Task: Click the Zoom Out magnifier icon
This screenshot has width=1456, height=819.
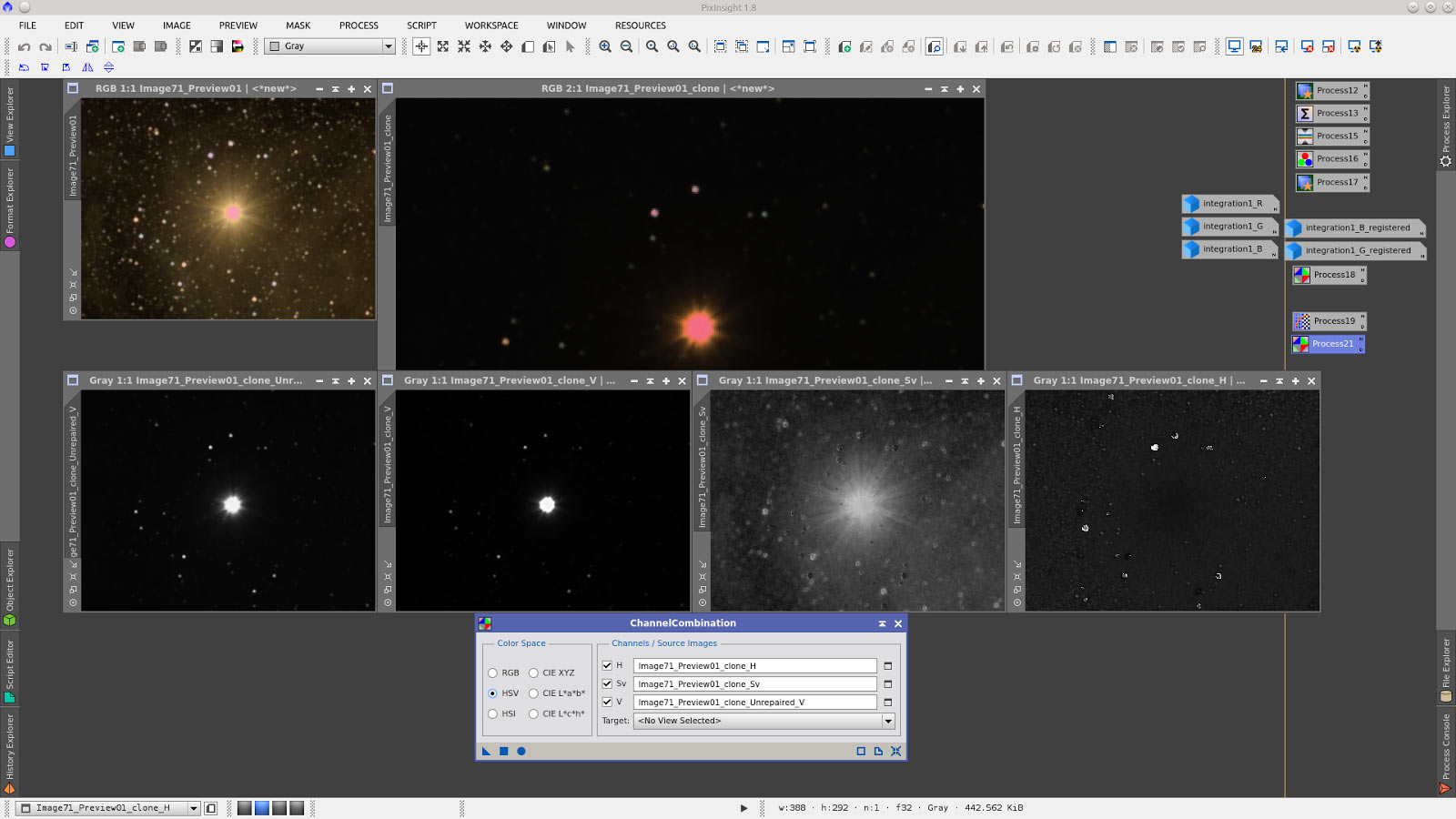Action: pyautogui.click(x=626, y=46)
